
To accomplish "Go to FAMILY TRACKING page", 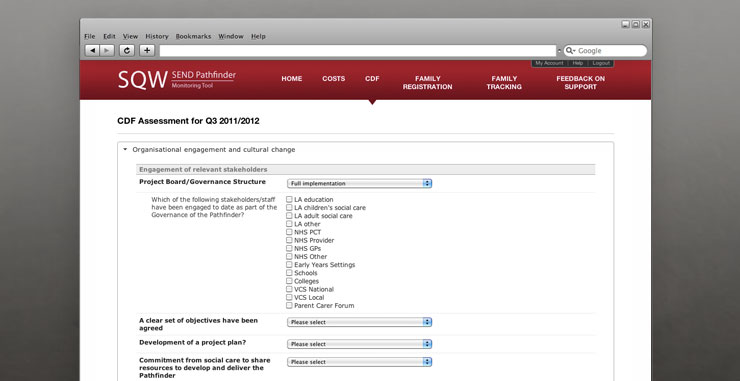I will [504, 83].
